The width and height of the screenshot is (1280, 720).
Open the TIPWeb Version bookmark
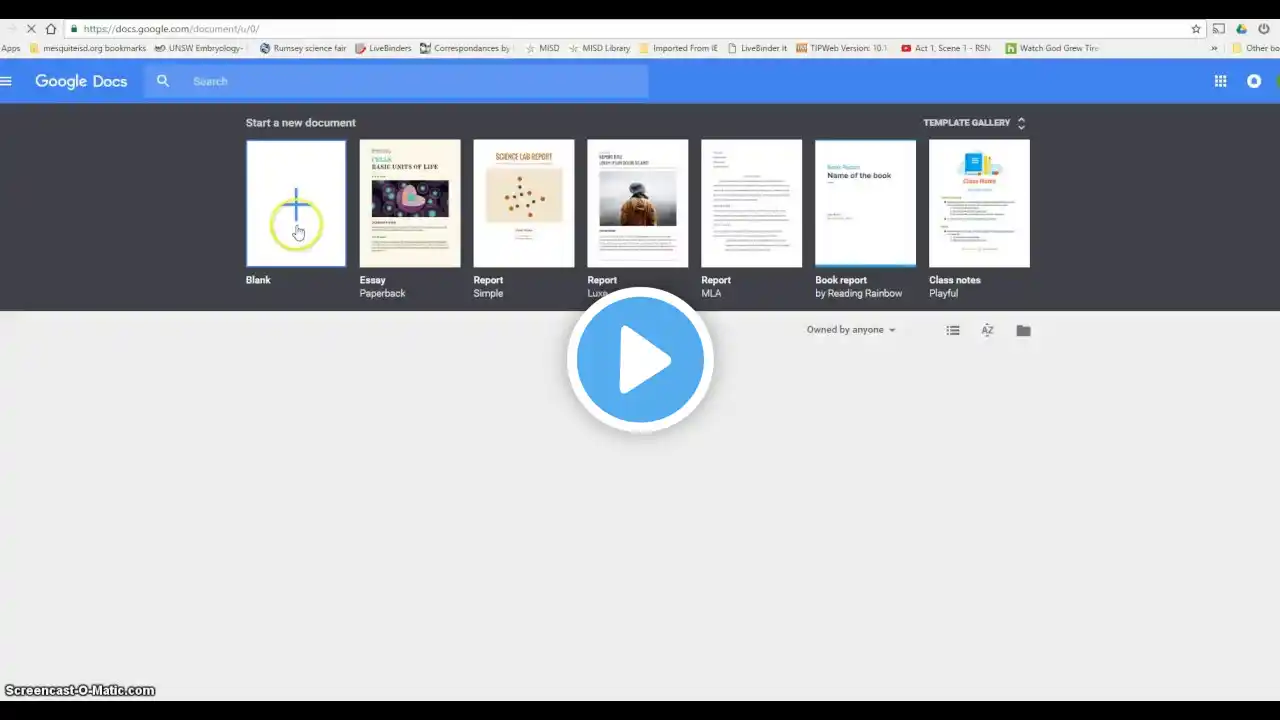click(842, 48)
